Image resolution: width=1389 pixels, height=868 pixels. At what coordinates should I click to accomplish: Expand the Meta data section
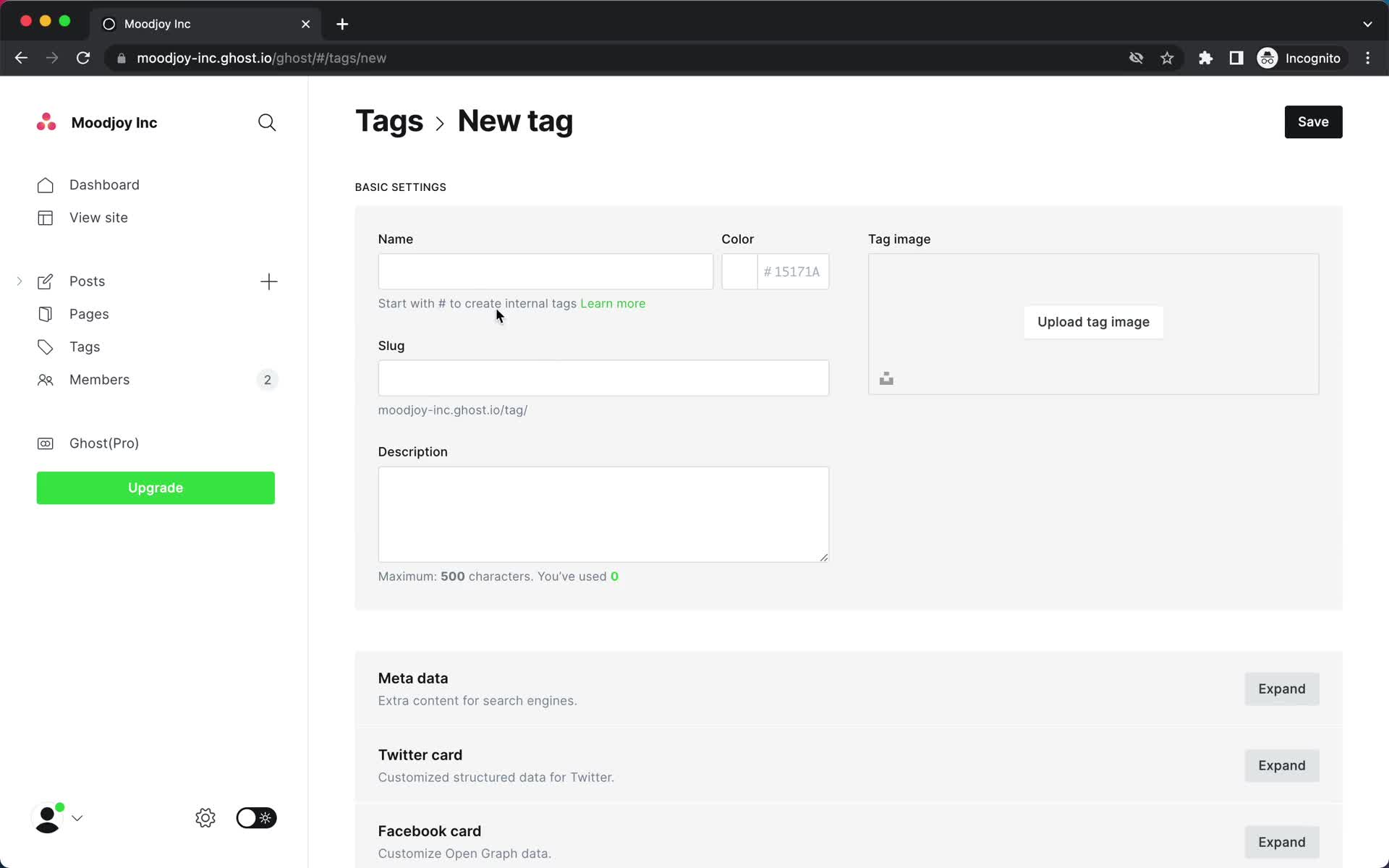click(1282, 688)
